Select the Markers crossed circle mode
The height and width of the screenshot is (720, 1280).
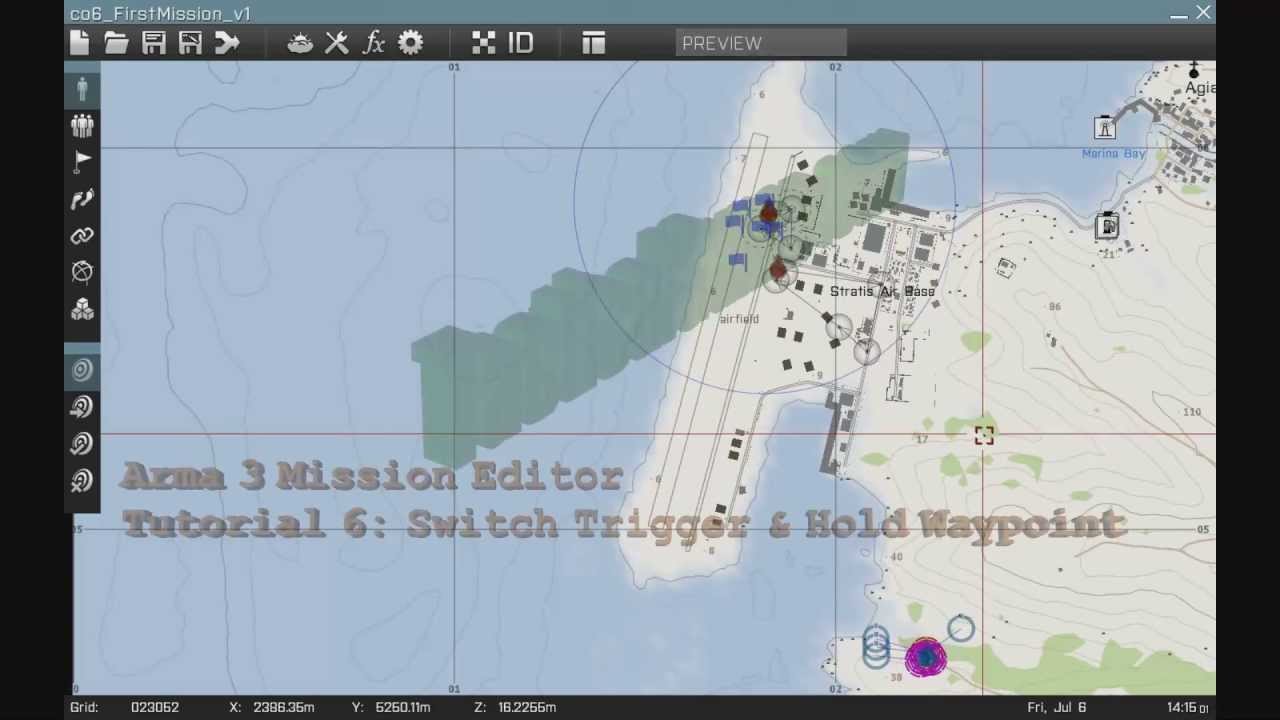coord(82,272)
